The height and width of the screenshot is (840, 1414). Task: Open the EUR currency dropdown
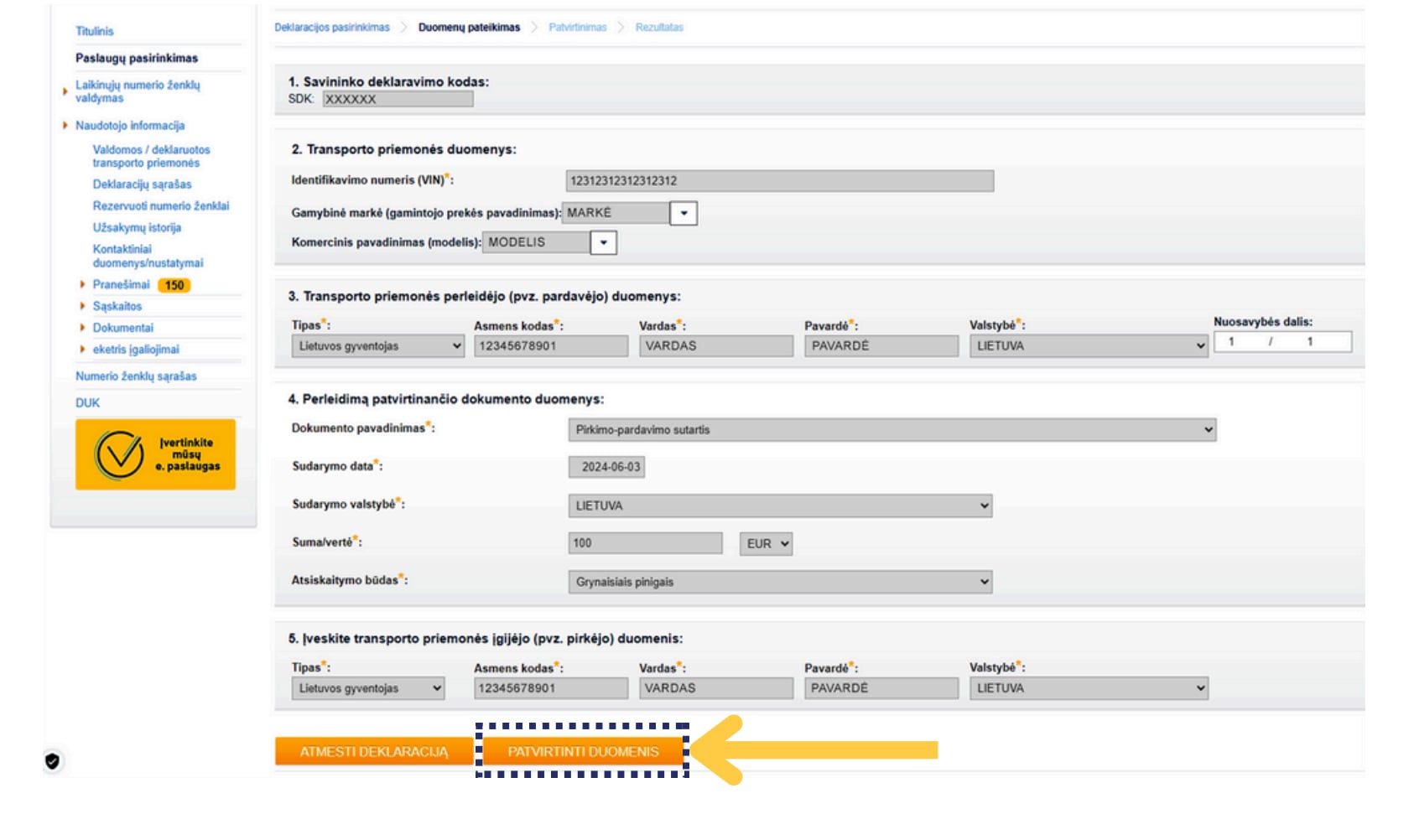[x=766, y=544]
